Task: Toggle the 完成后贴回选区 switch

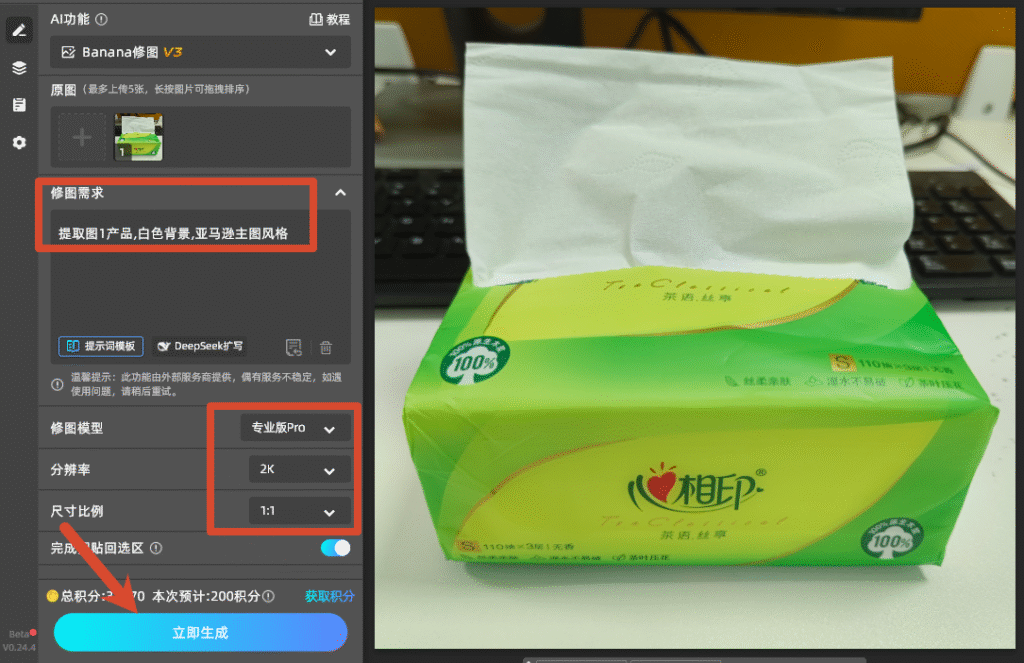Action: click(x=336, y=548)
